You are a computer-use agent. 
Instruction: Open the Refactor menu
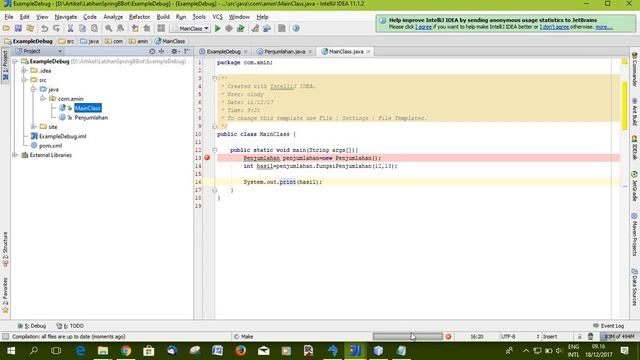[139, 17]
